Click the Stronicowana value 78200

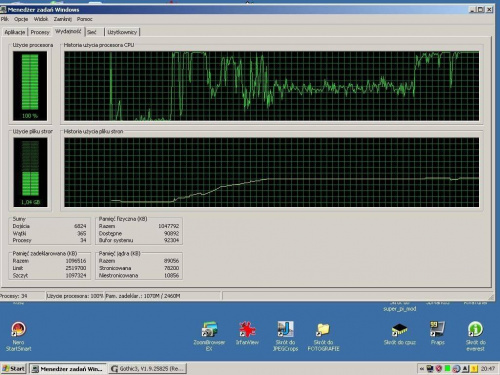(x=171, y=268)
